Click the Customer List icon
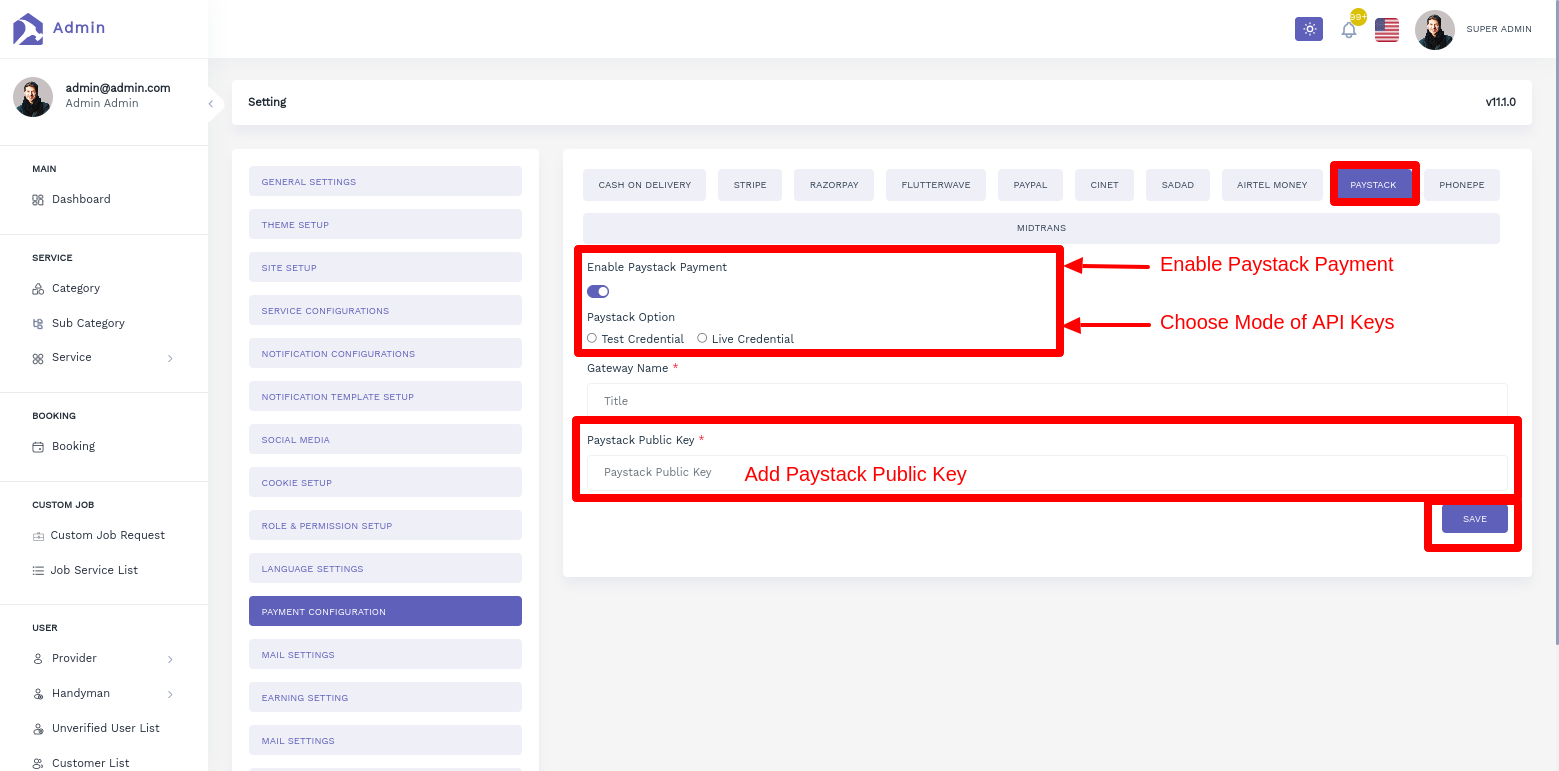This screenshot has width=1559, height=771. 38,764
